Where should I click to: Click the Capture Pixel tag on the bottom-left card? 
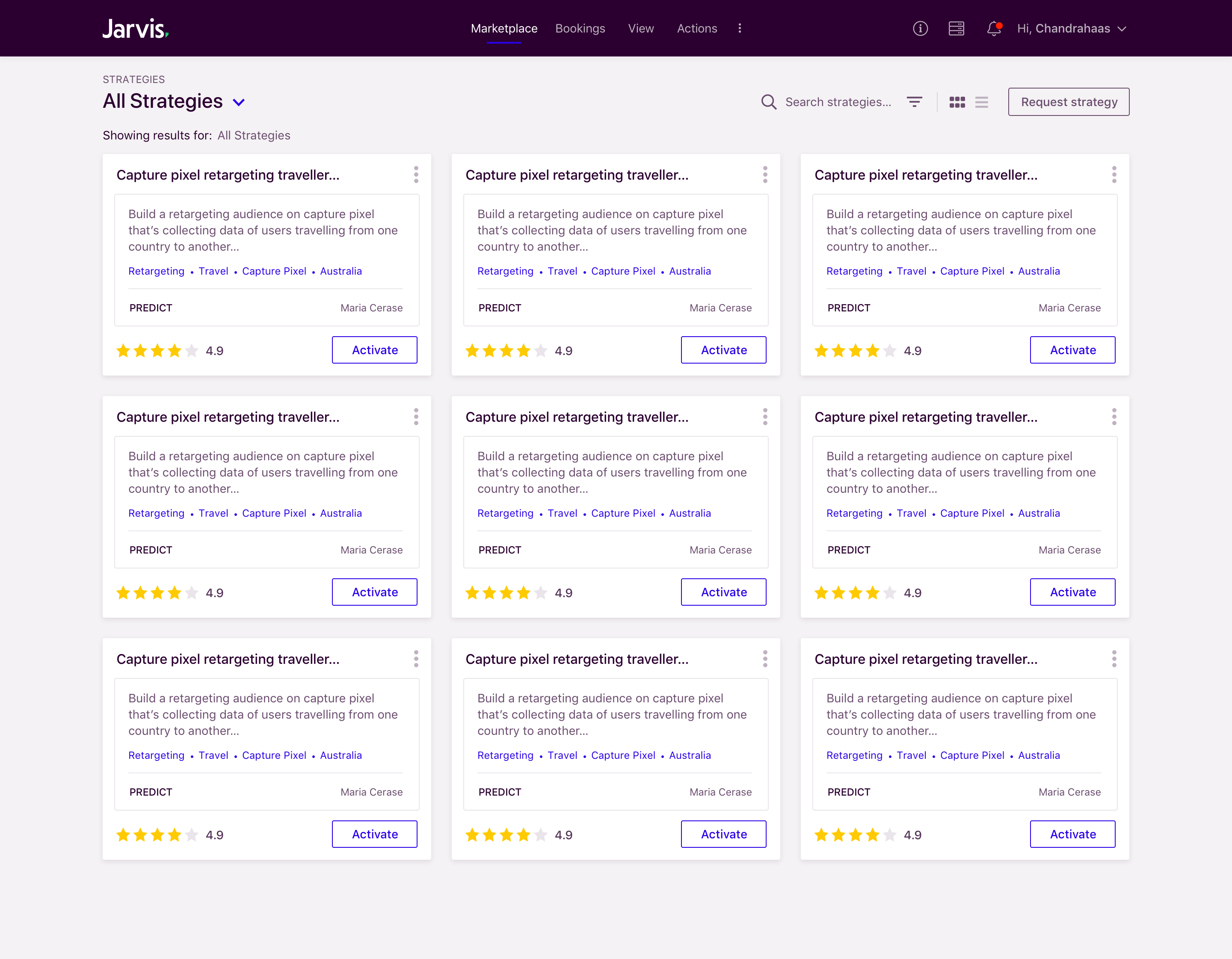click(x=274, y=755)
